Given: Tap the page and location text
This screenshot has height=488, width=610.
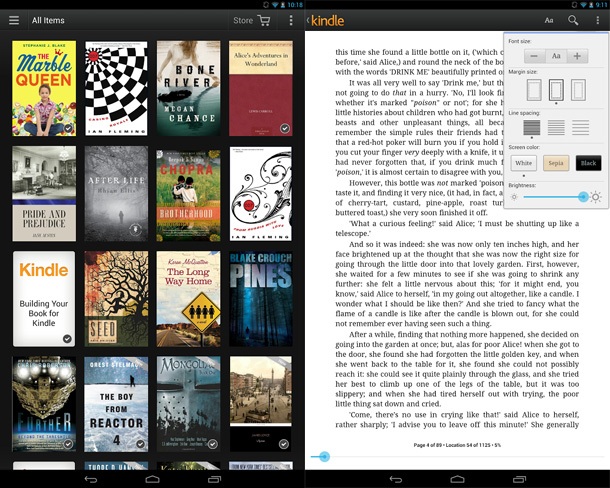Looking at the screenshot, I should click(457, 445).
